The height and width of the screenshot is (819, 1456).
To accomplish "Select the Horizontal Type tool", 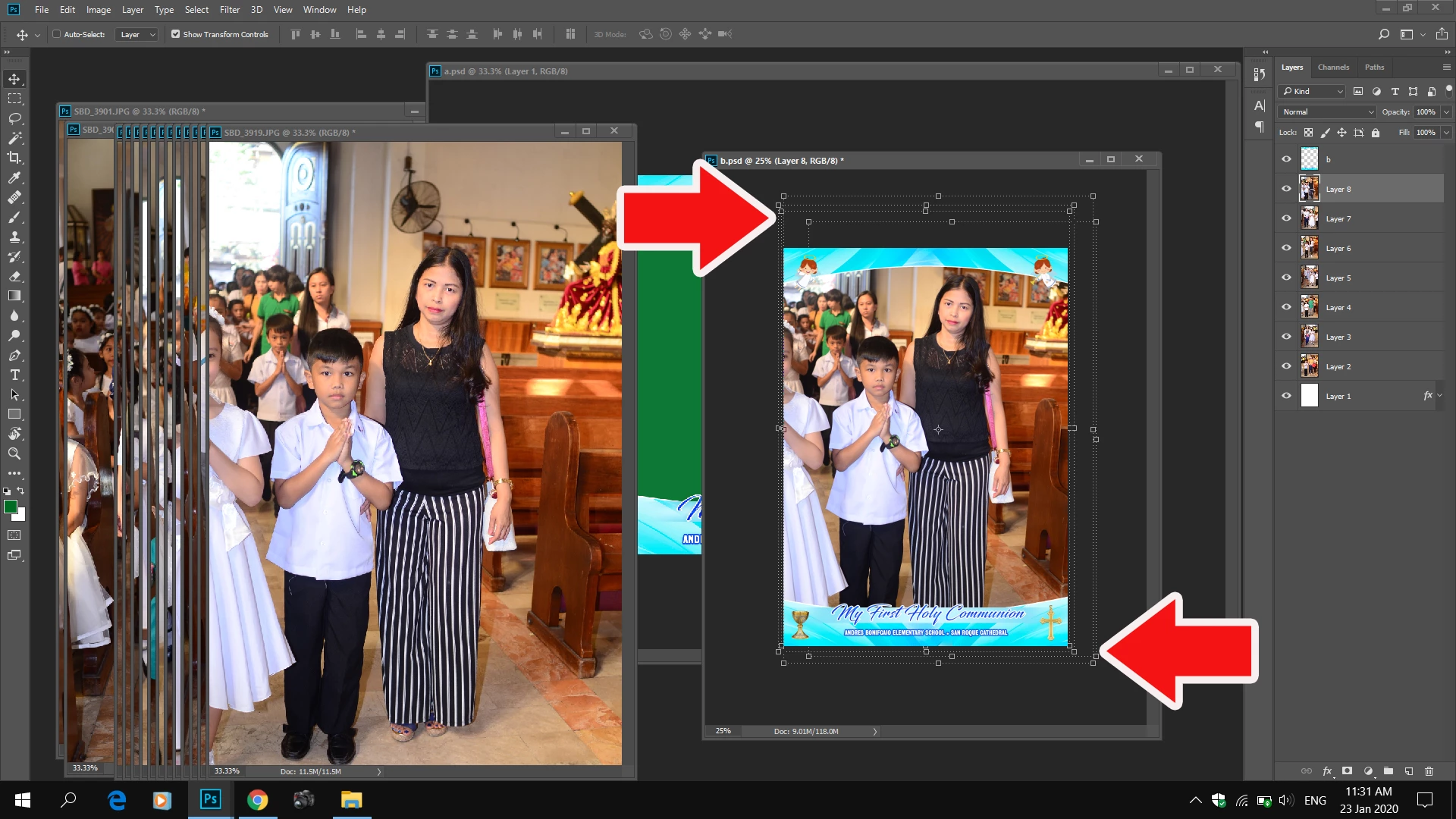I will (14, 375).
